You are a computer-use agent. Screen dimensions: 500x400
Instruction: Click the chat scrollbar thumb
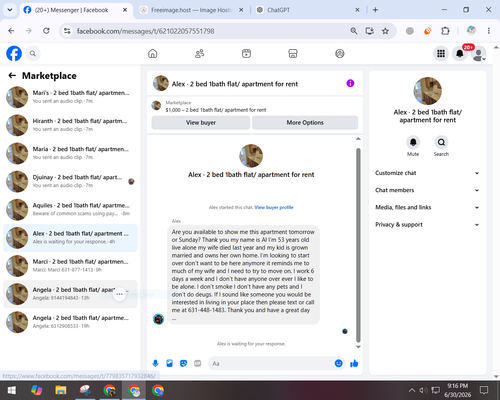click(358, 245)
